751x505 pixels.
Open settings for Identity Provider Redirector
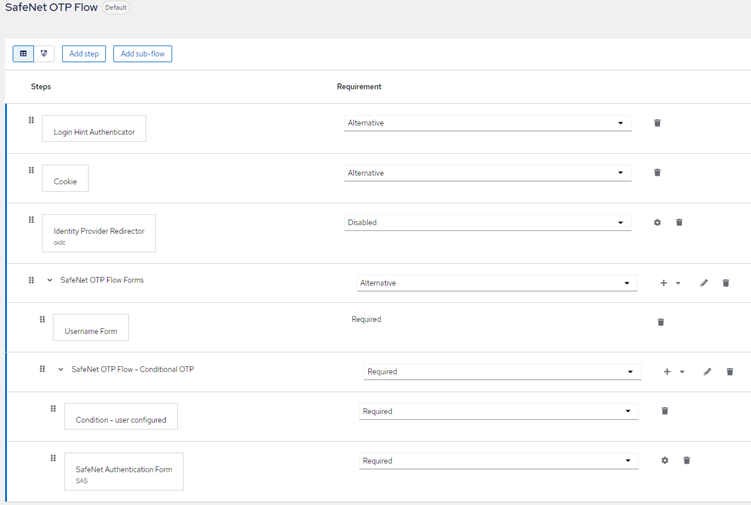657,222
